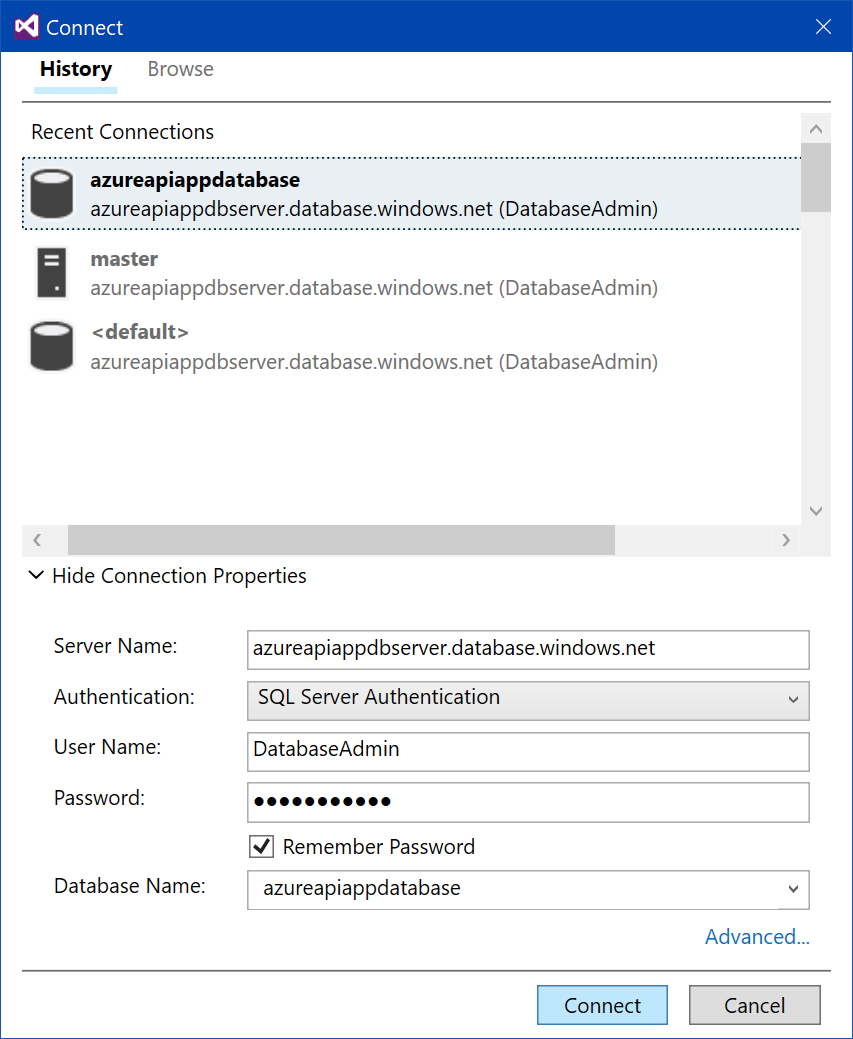Click the <default> database icon
Viewport: 853px width, 1039px height.
[52, 346]
